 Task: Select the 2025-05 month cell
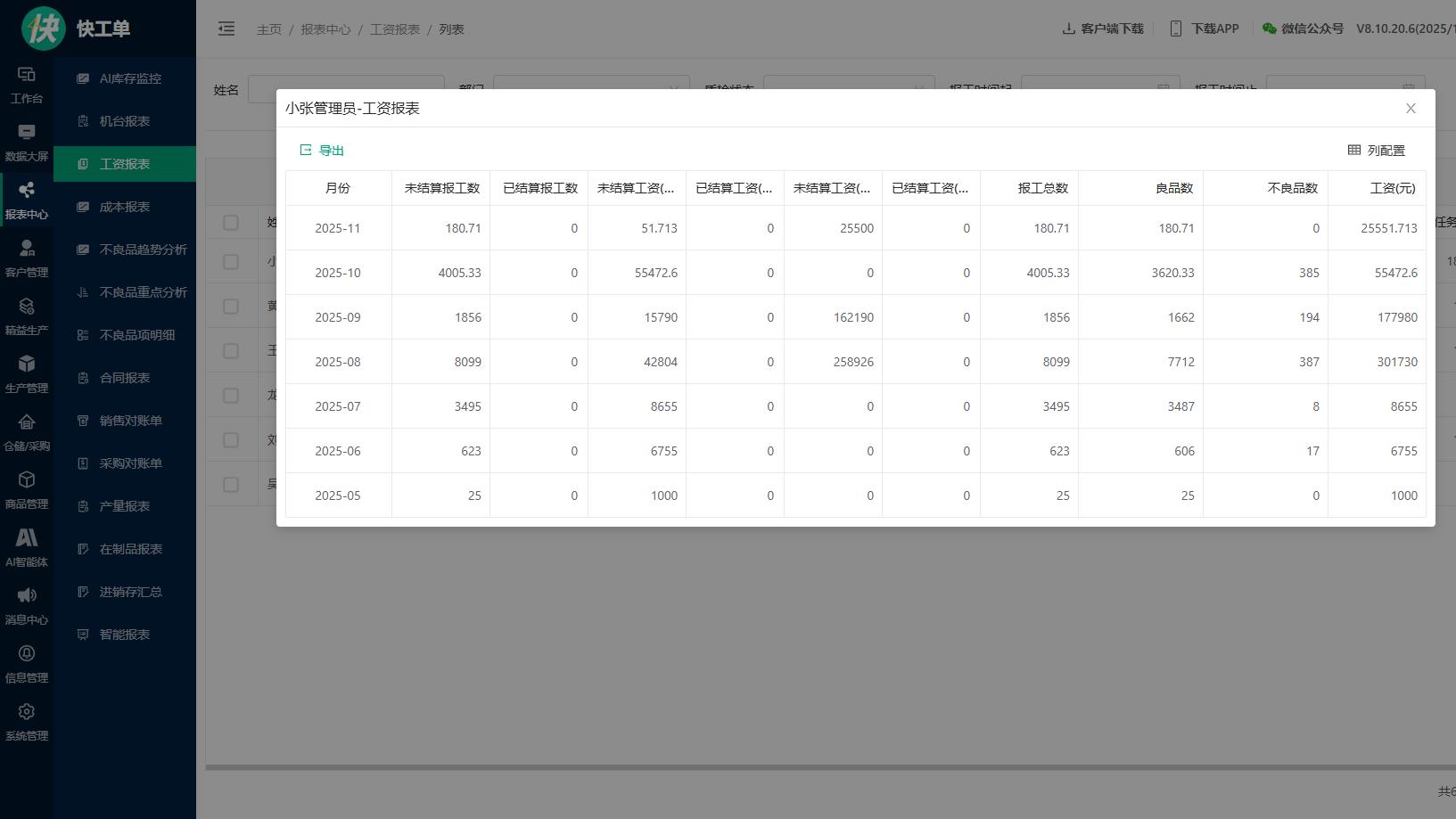[338, 495]
